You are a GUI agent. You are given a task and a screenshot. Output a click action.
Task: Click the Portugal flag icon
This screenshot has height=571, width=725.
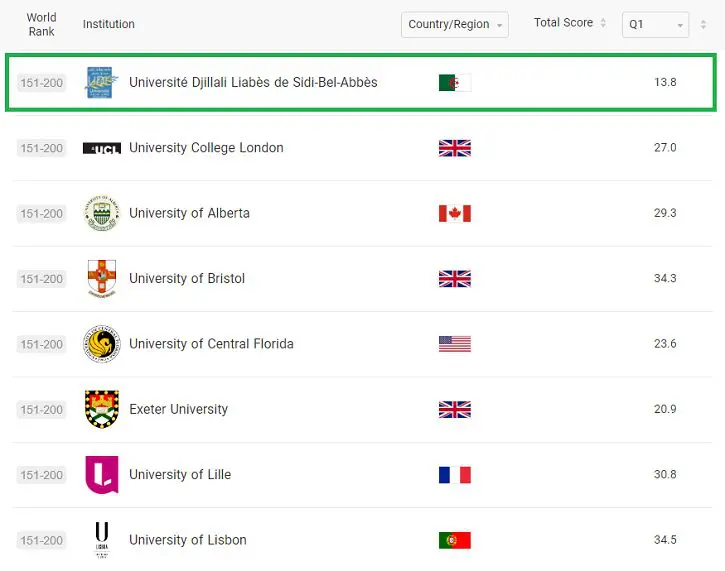455,540
